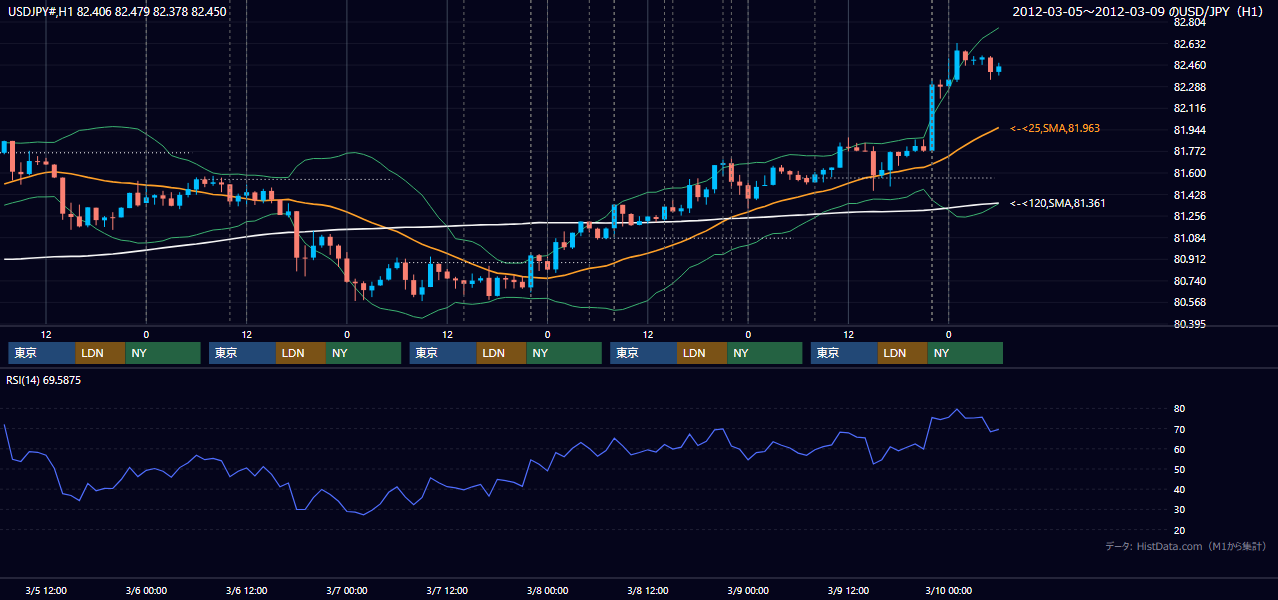Select the 82.288 price axis label
The image size is (1278, 600).
(1189, 87)
